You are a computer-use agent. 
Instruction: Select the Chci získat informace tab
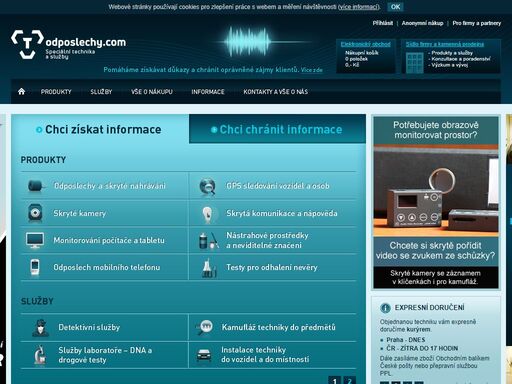100,129
